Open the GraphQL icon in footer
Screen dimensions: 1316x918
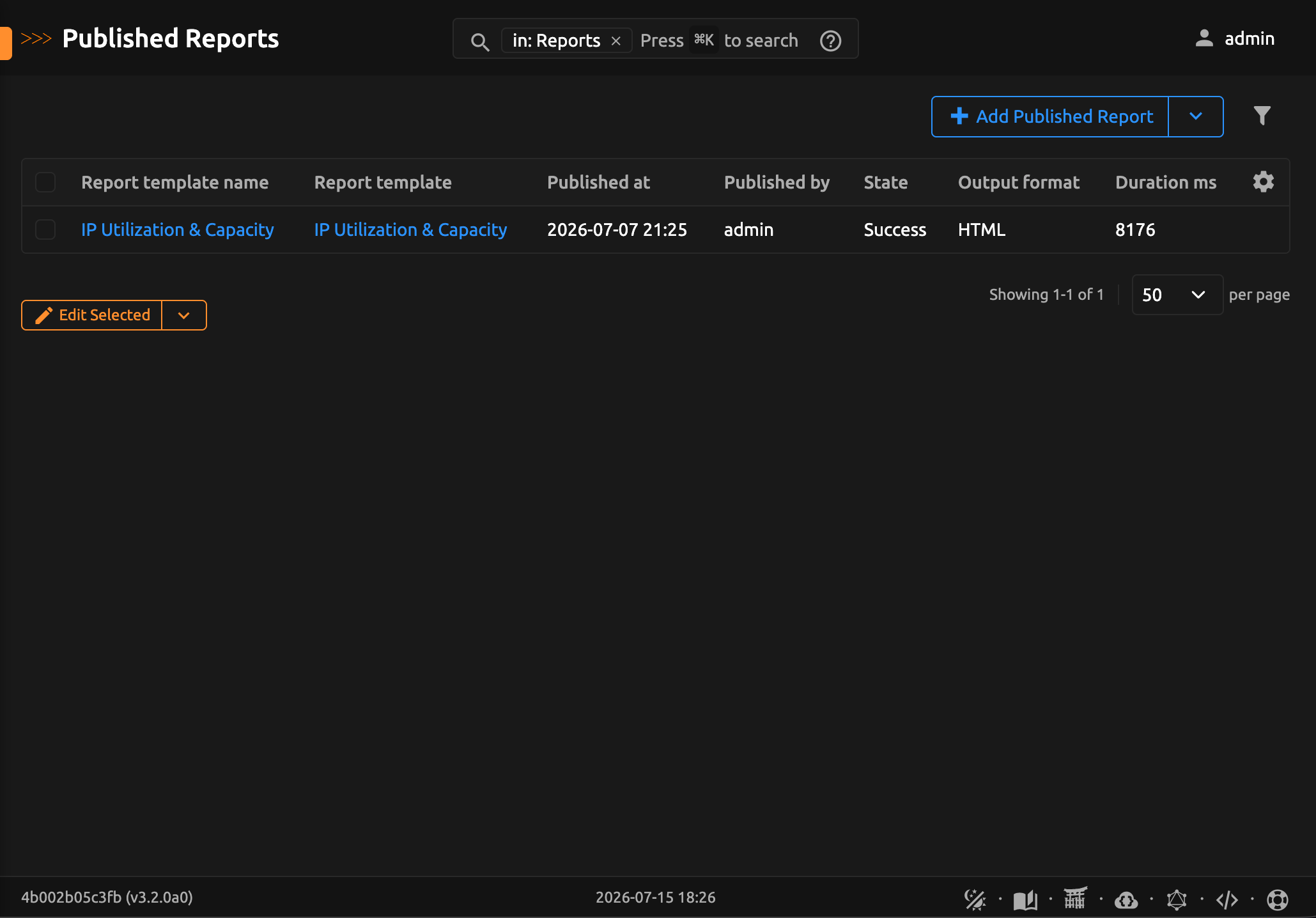pos(1177,899)
